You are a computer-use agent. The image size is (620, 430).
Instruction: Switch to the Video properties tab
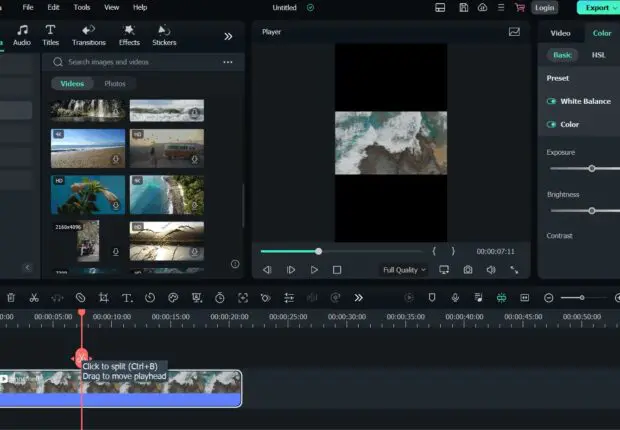560,33
